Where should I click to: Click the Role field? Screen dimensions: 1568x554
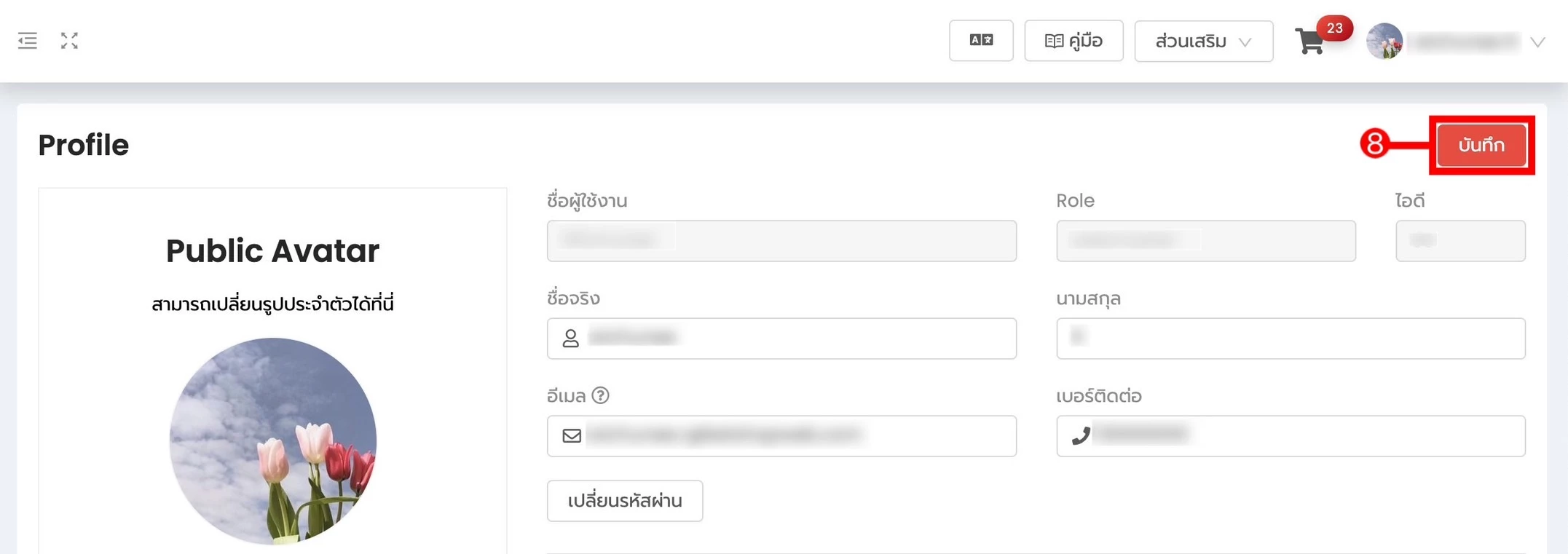[x=1206, y=241]
